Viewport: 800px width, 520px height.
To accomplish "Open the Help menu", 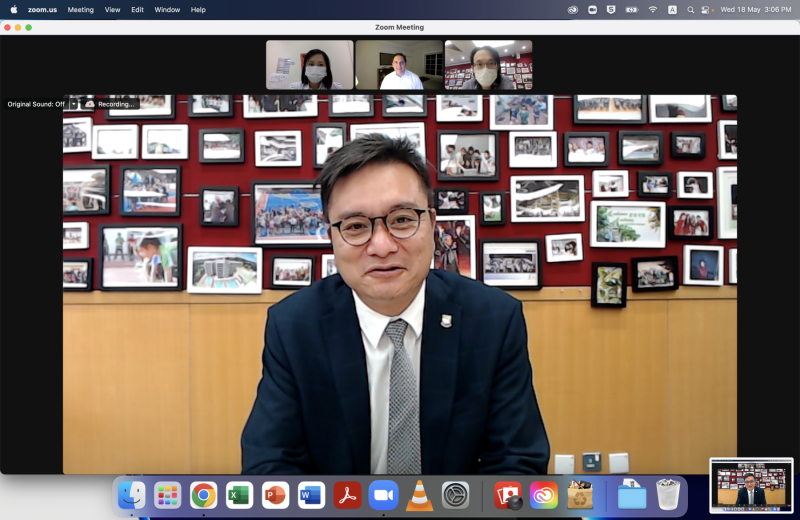I will click(x=198, y=10).
